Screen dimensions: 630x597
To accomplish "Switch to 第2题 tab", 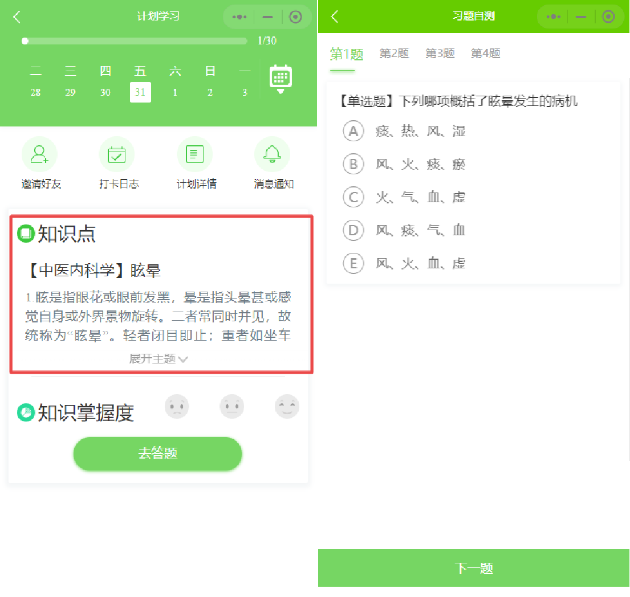I will (394, 54).
